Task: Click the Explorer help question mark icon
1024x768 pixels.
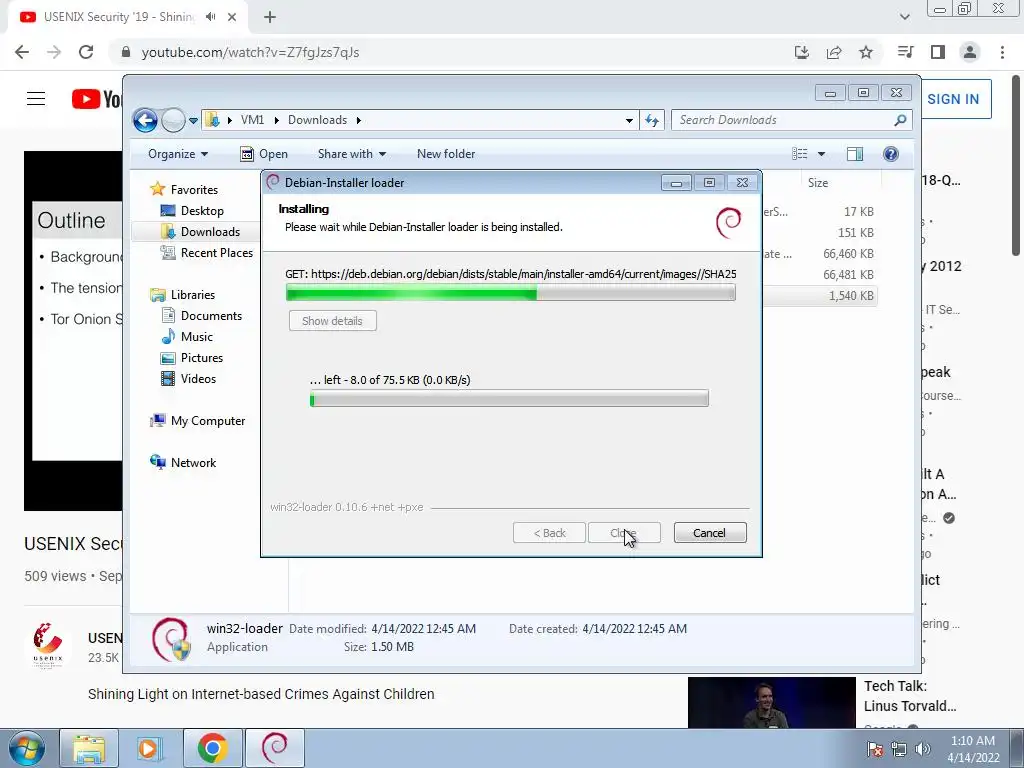Action: (891, 153)
